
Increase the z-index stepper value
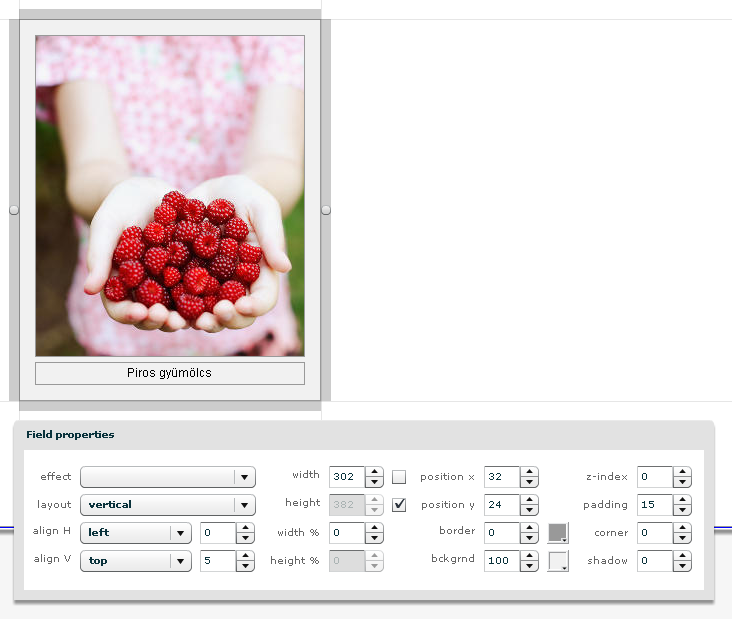pos(682,472)
